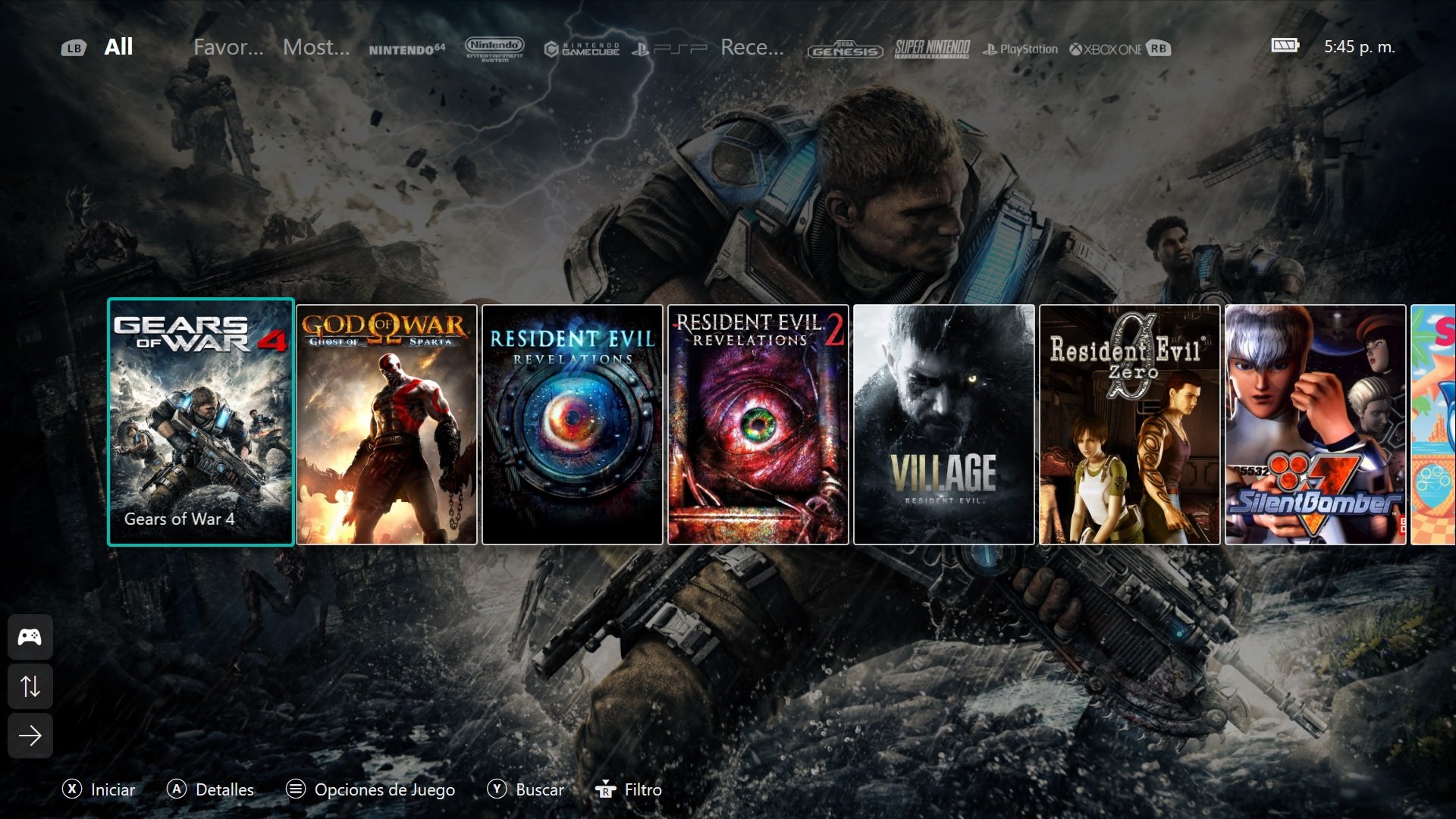
Task: Click the Filtro label
Action: [643, 789]
